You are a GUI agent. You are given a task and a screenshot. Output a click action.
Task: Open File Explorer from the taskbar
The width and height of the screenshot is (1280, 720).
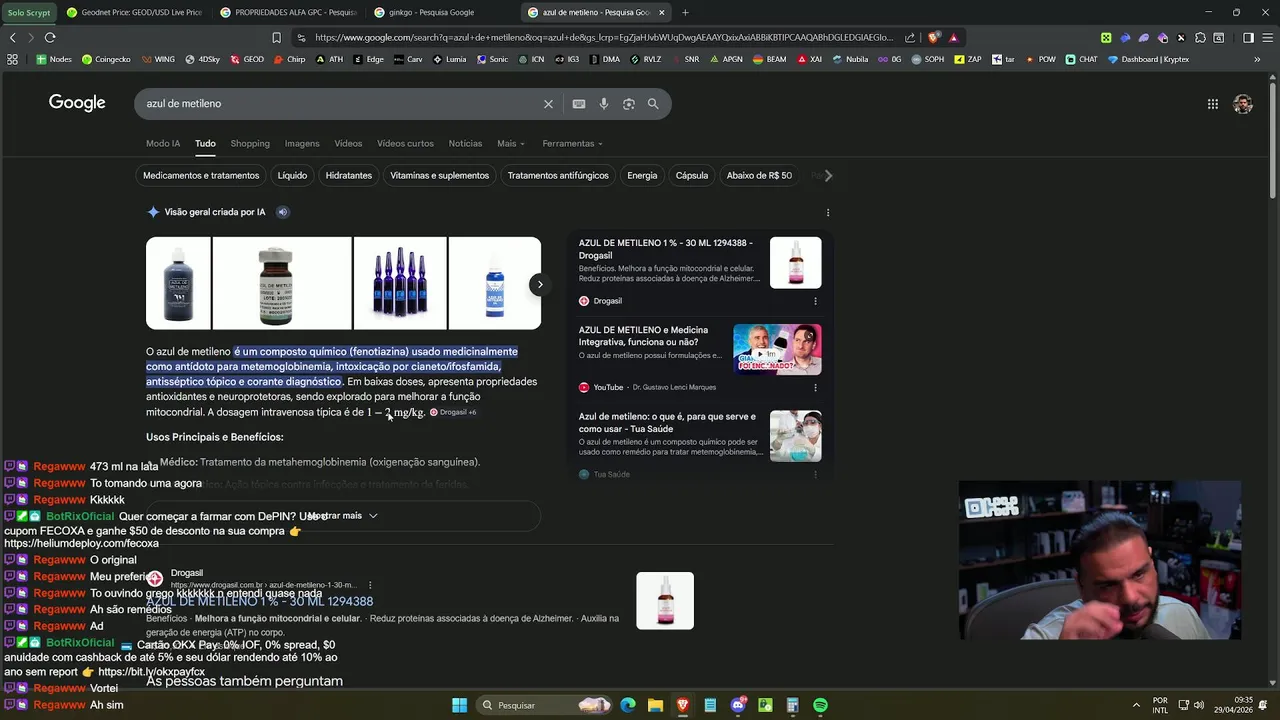coord(655,705)
